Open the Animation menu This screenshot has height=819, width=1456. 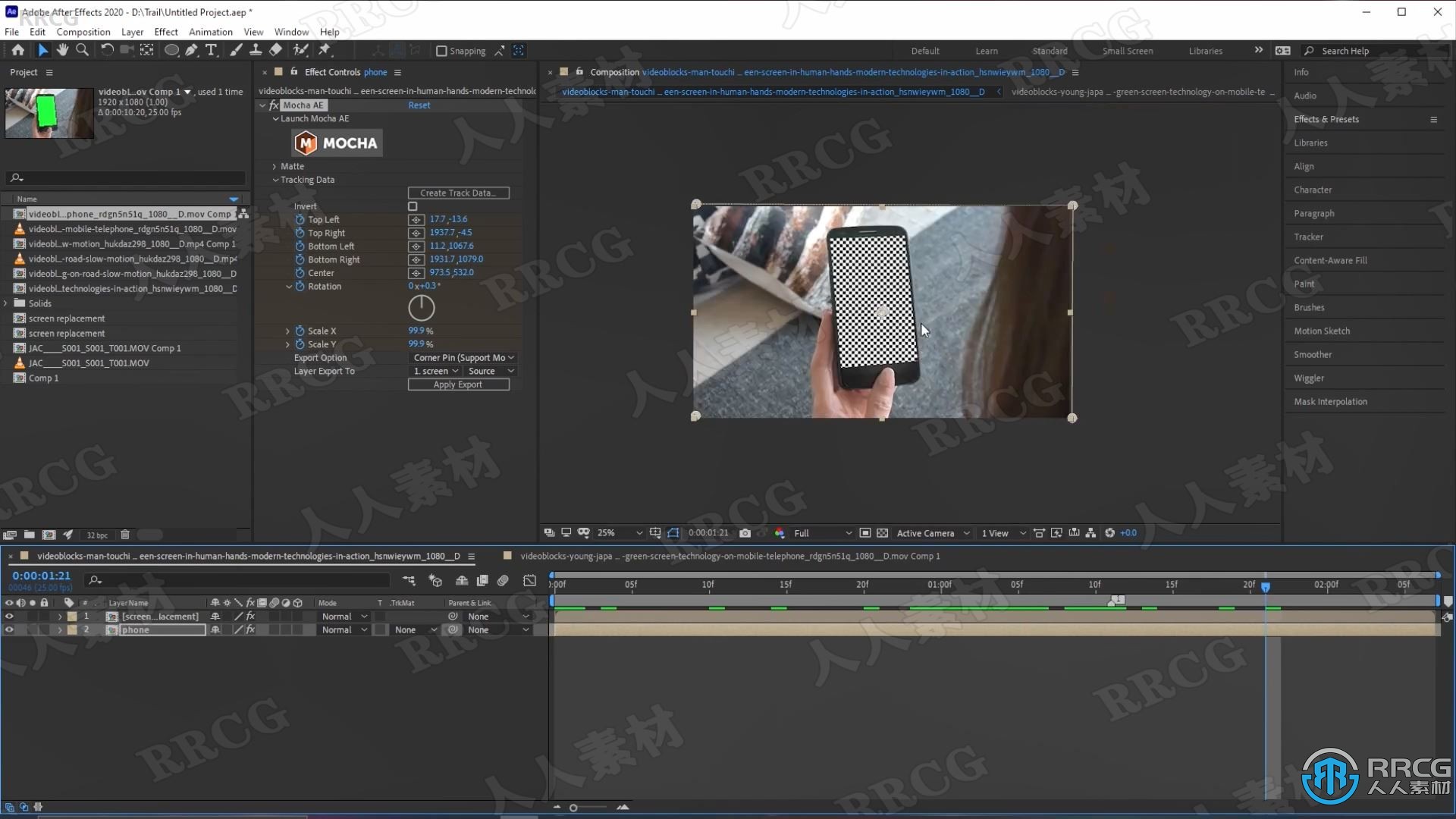coord(210,32)
